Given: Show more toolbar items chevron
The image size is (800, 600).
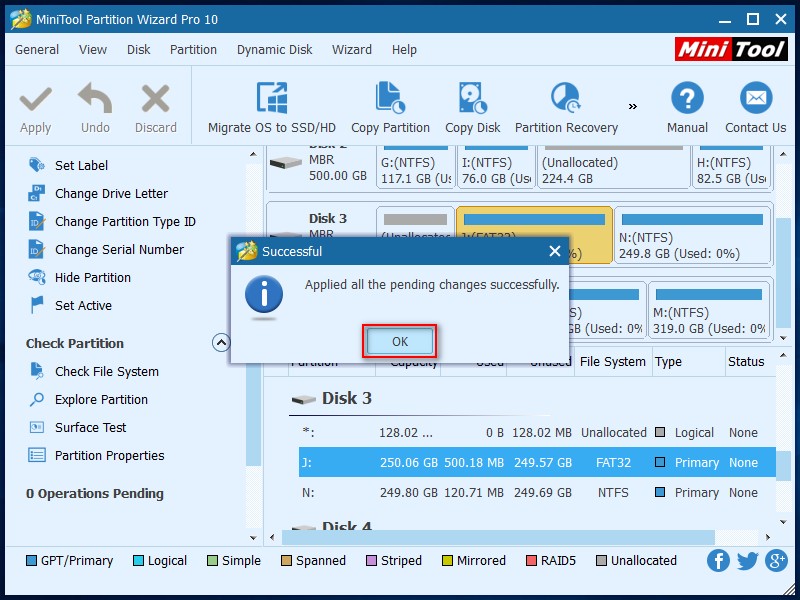Looking at the screenshot, I should pos(633,106).
